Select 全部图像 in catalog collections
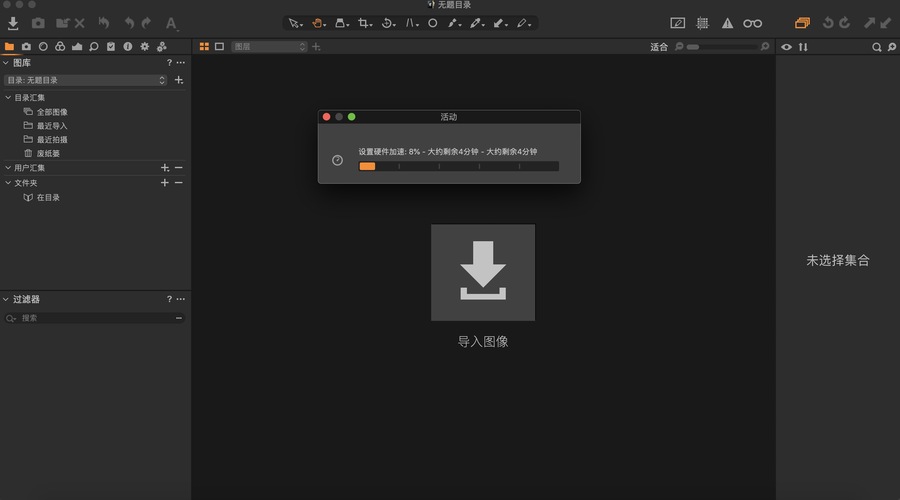The height and width of the screenshot is (500, 900). (x=52, y=112)
